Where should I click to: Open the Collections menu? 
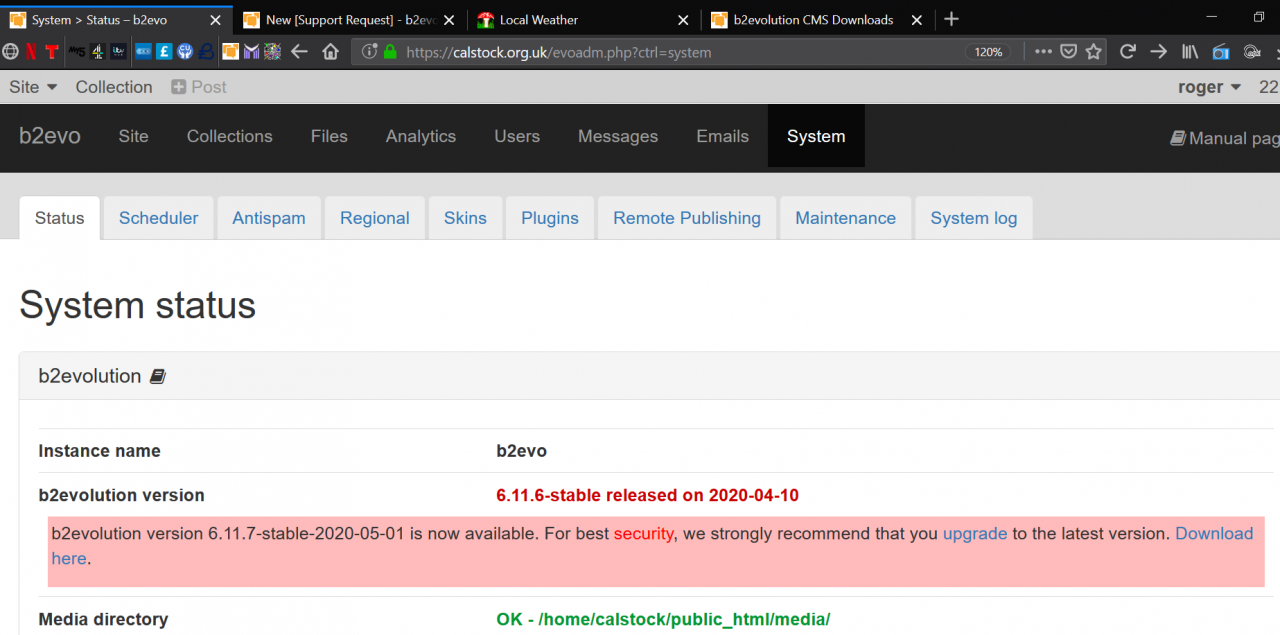point(229,136)
